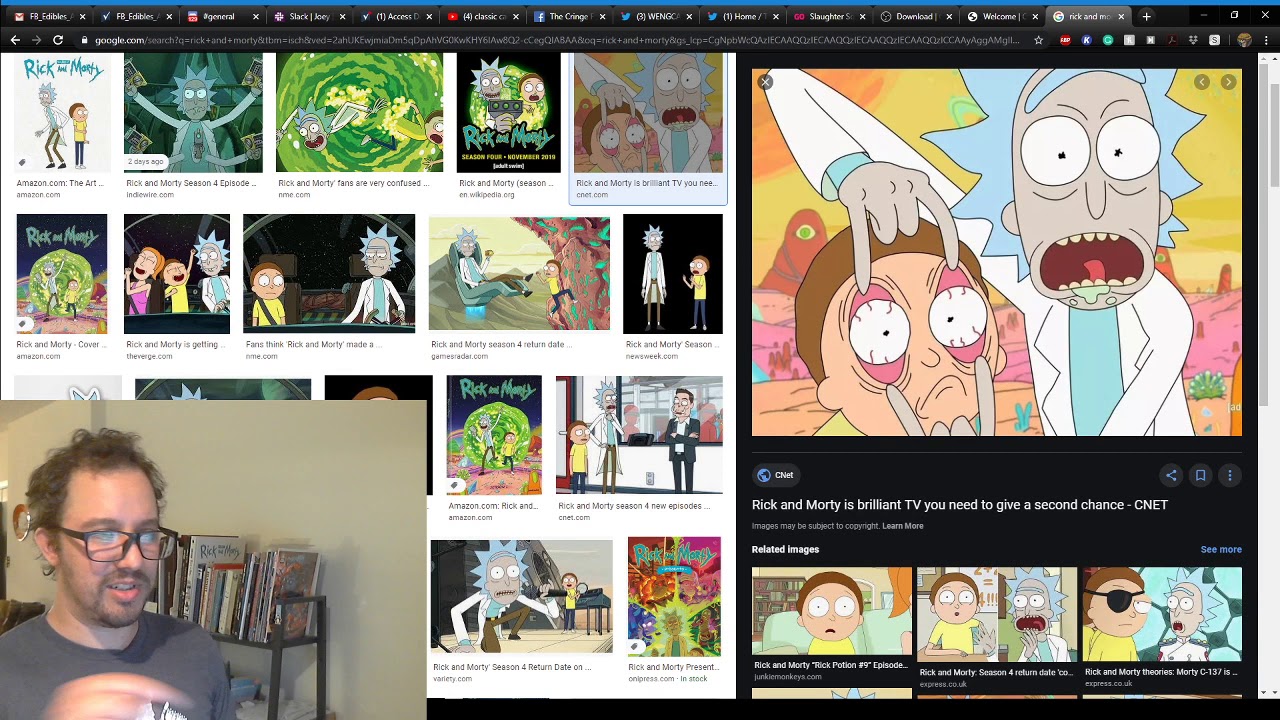Click the CNet source chip
The image size is (1280, 720).
coord(775,475)
